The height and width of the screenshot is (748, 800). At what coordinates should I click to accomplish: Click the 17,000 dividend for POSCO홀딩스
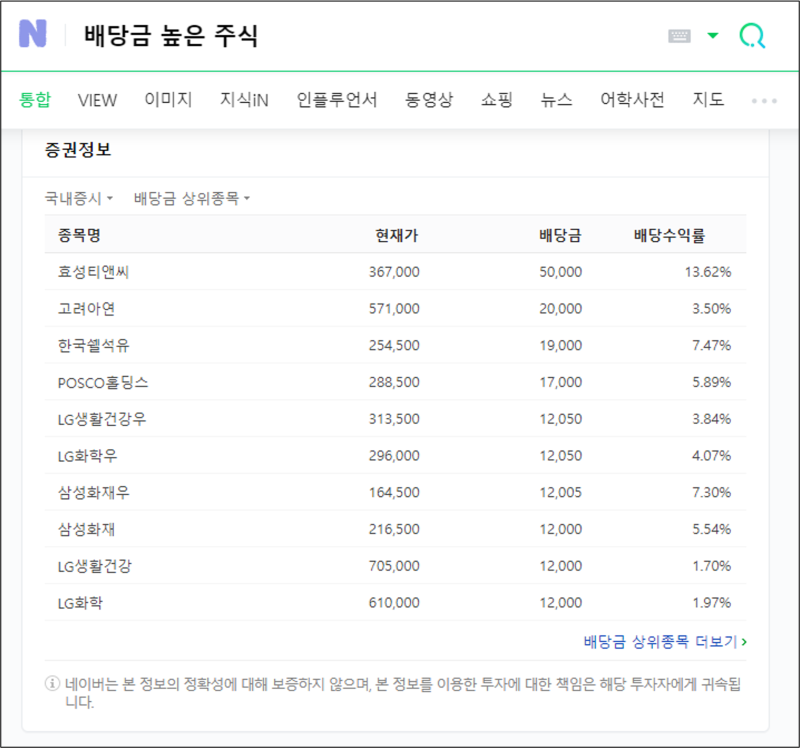[x=560, y=382]
